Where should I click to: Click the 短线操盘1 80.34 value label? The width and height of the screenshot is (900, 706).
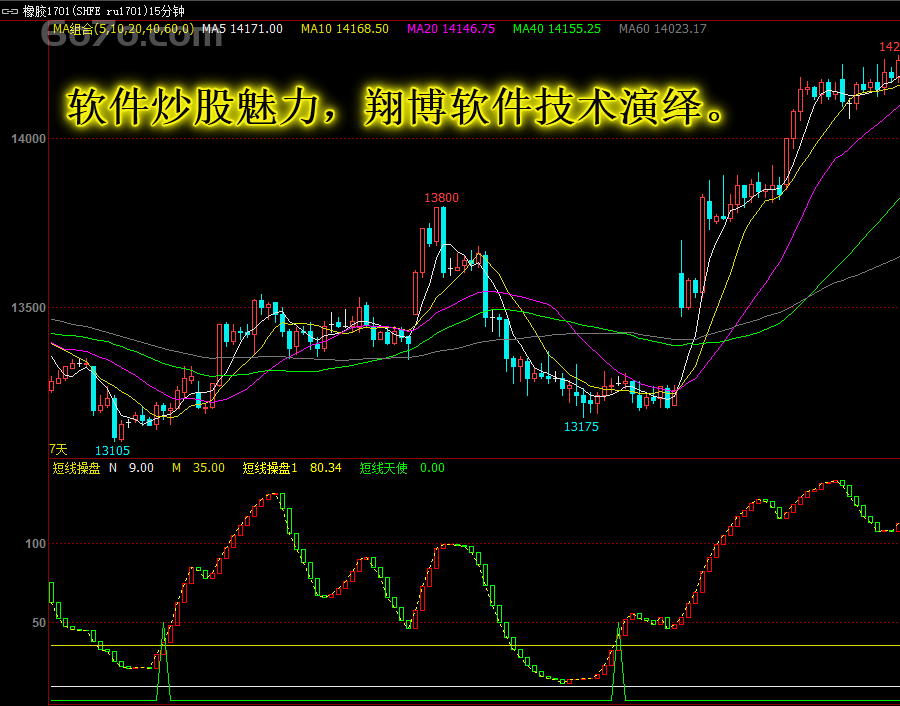click(292, 468)
